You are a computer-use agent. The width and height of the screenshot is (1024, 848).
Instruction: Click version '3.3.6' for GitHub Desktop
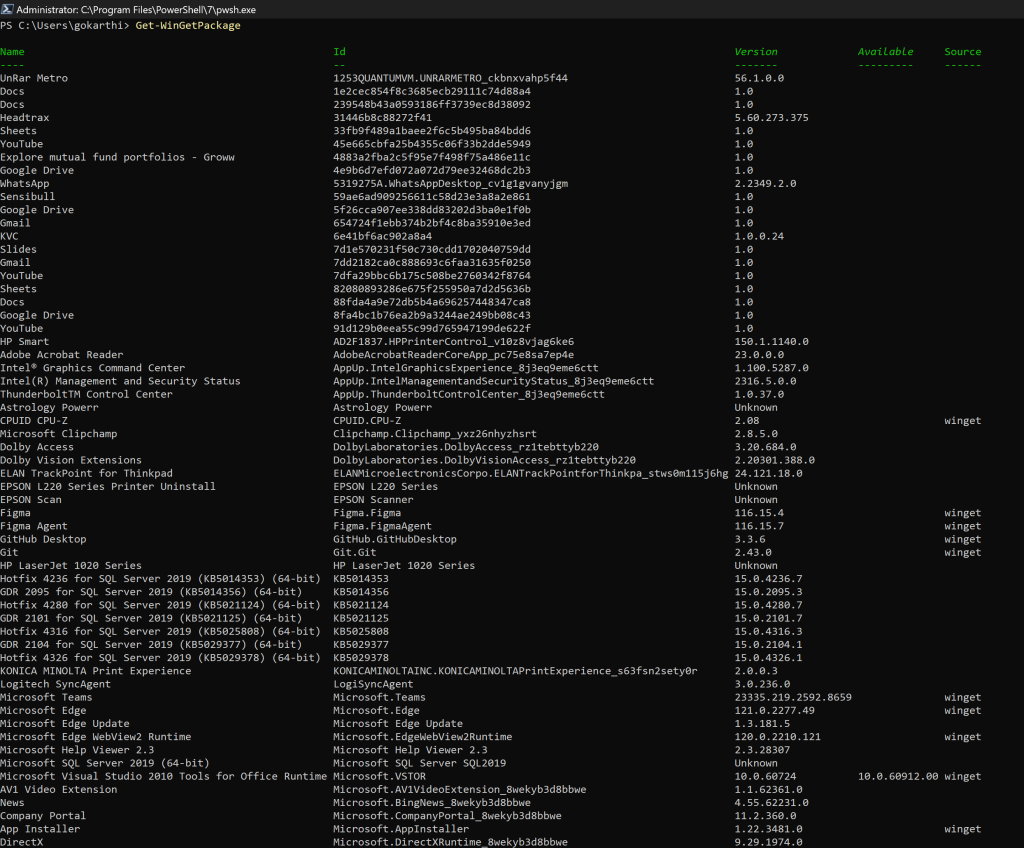(x=750, y=539)
